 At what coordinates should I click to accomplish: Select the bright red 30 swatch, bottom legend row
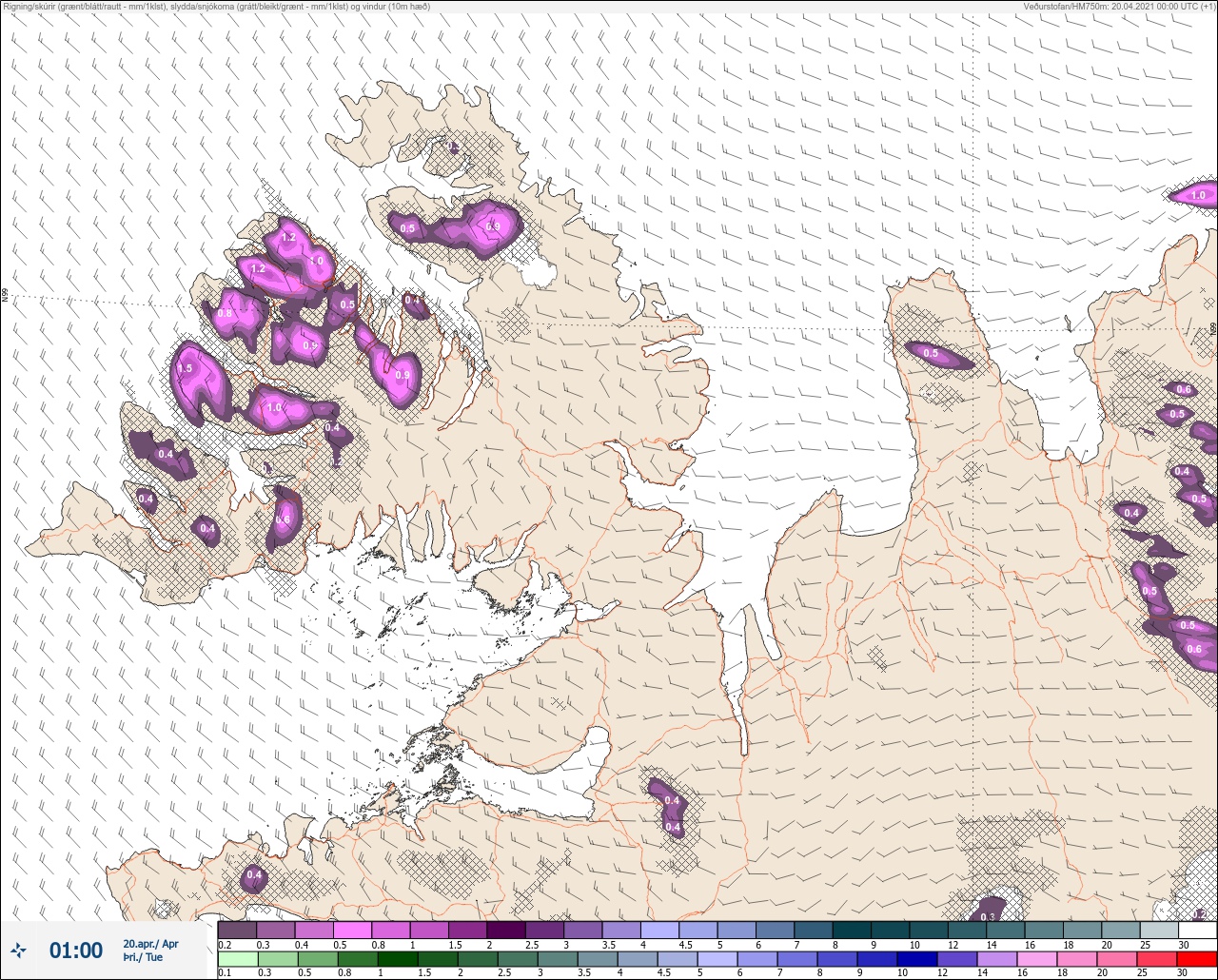1198,958
